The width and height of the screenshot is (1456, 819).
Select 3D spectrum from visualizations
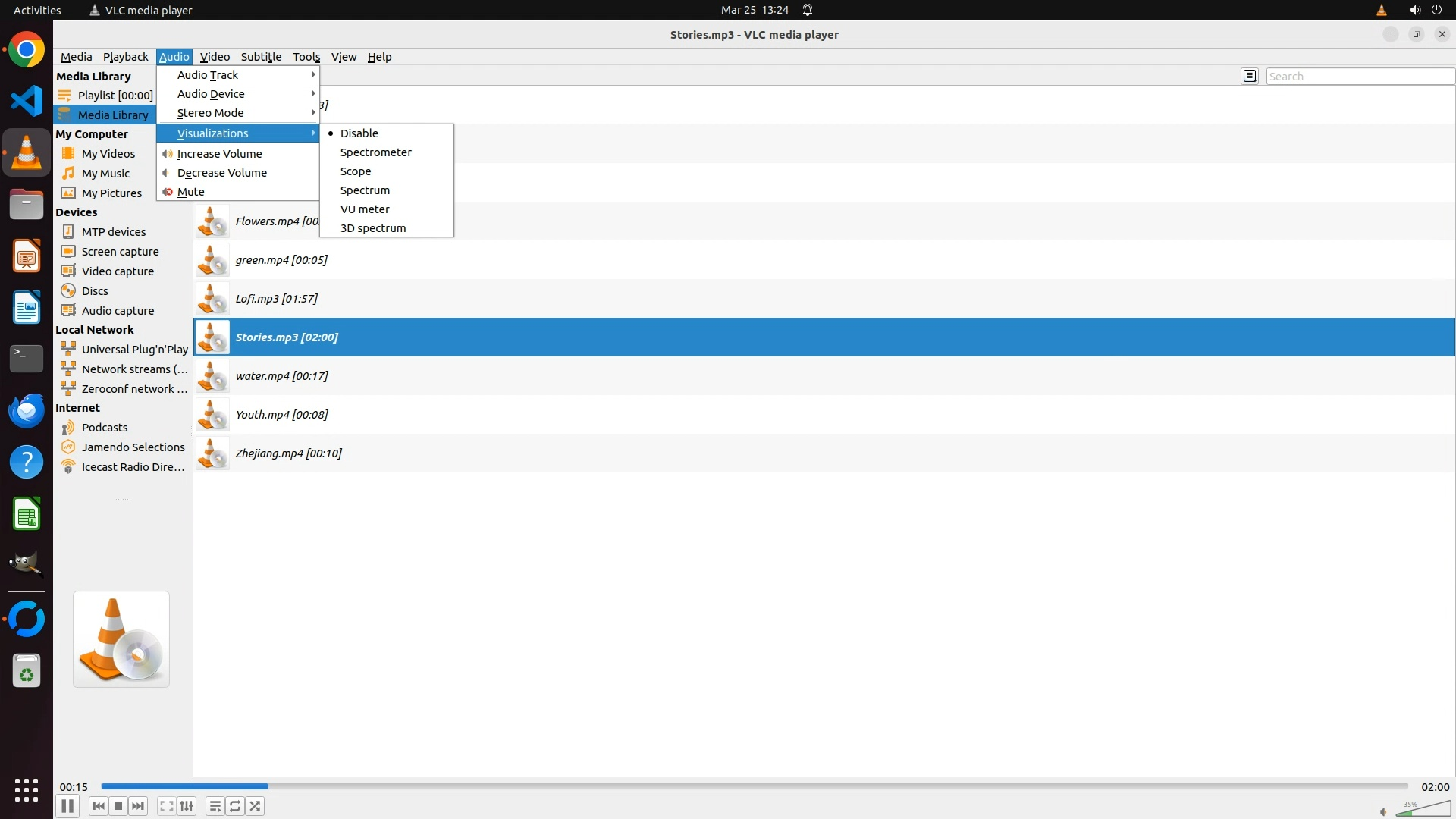pyautogui.click(x=372, y=228)
